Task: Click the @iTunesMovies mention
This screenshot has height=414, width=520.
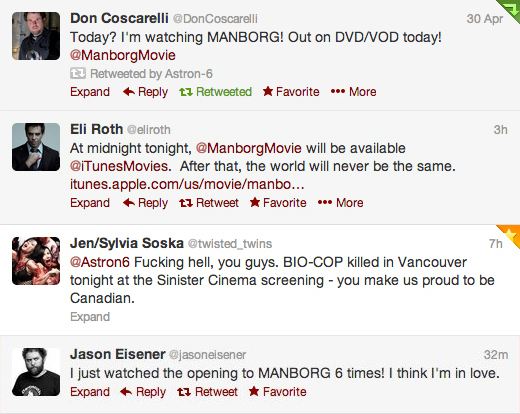Action: click(120, 166)
